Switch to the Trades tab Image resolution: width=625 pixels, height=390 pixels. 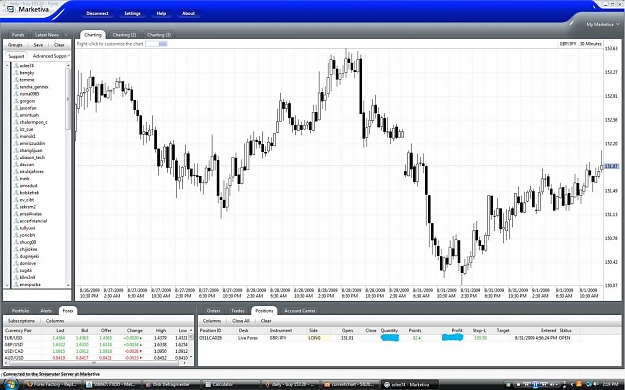(x=238, y=311)
